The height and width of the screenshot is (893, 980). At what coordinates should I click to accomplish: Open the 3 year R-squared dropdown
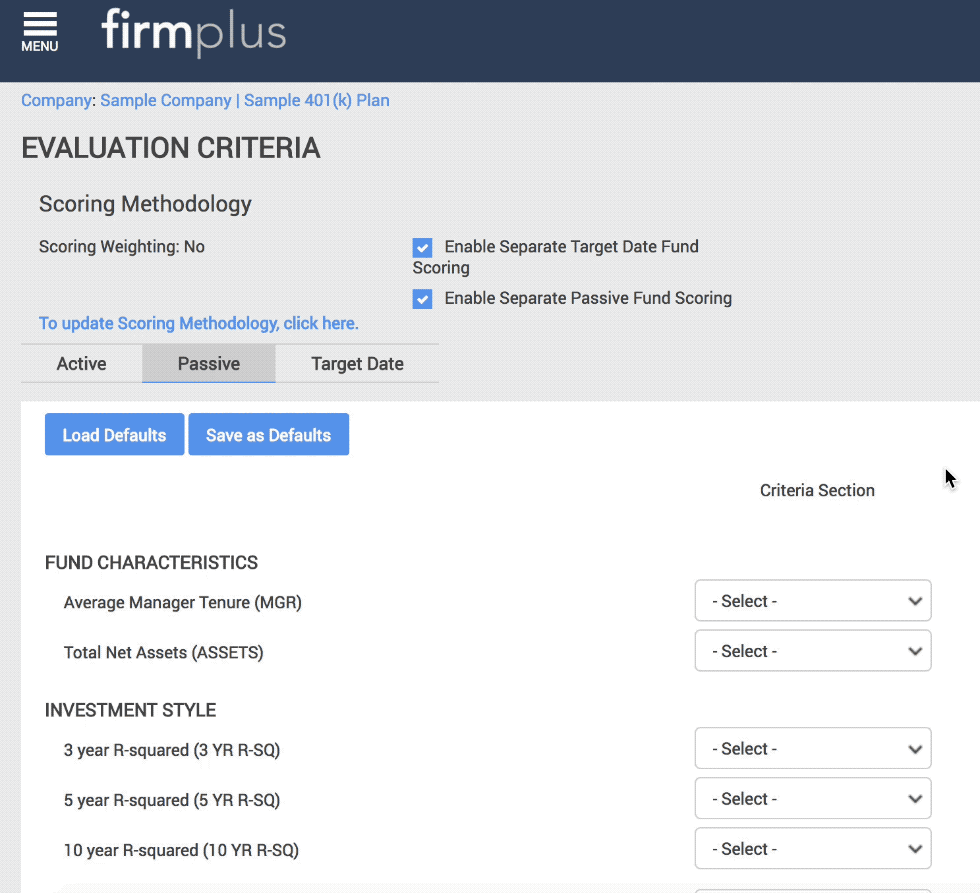click(x=812, y=748)
